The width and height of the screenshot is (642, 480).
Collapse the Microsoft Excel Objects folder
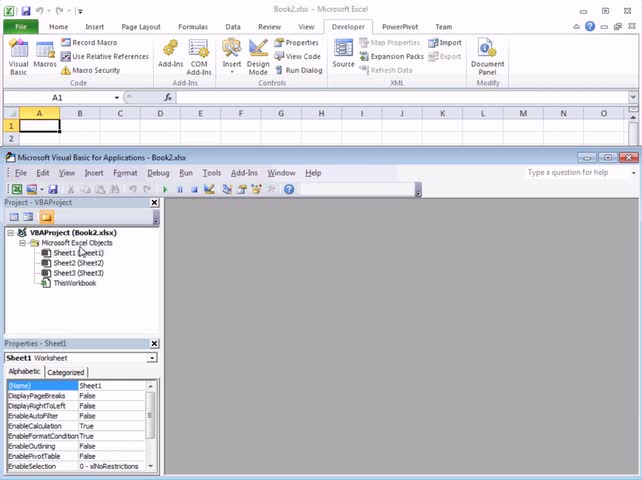23,243
